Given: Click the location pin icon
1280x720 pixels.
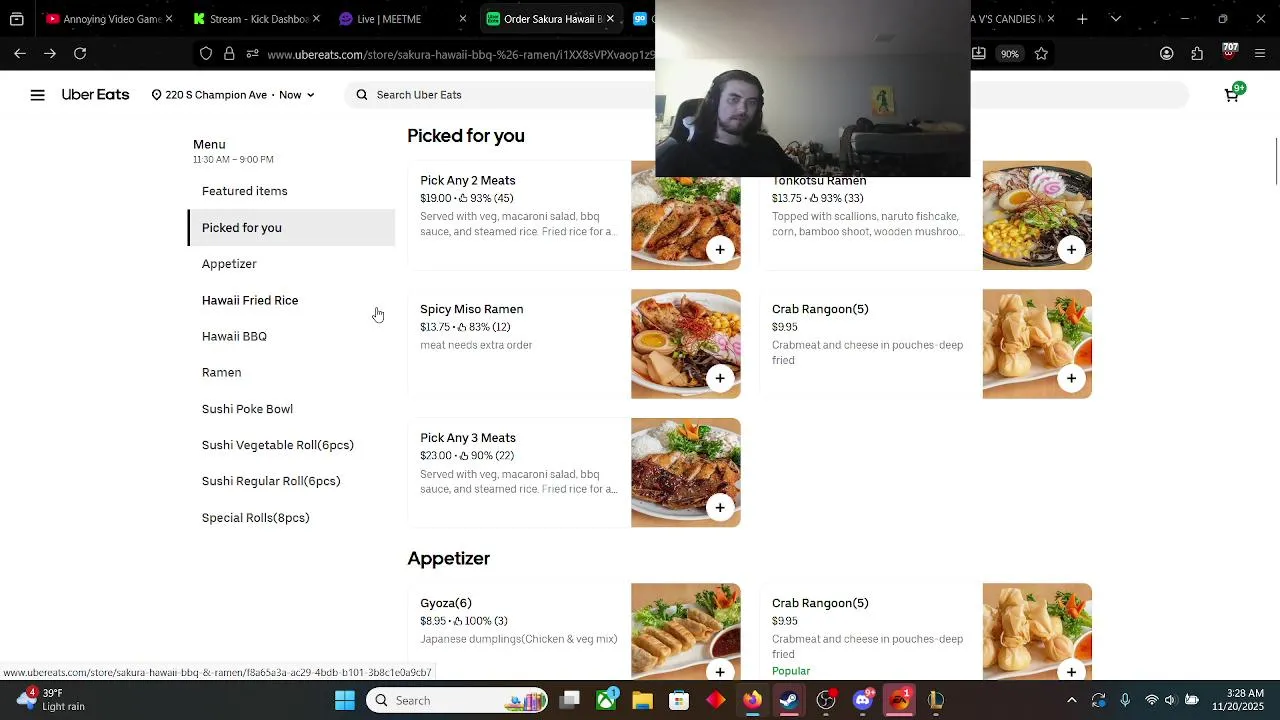Looking at the screenshot, I should (157, 95).
